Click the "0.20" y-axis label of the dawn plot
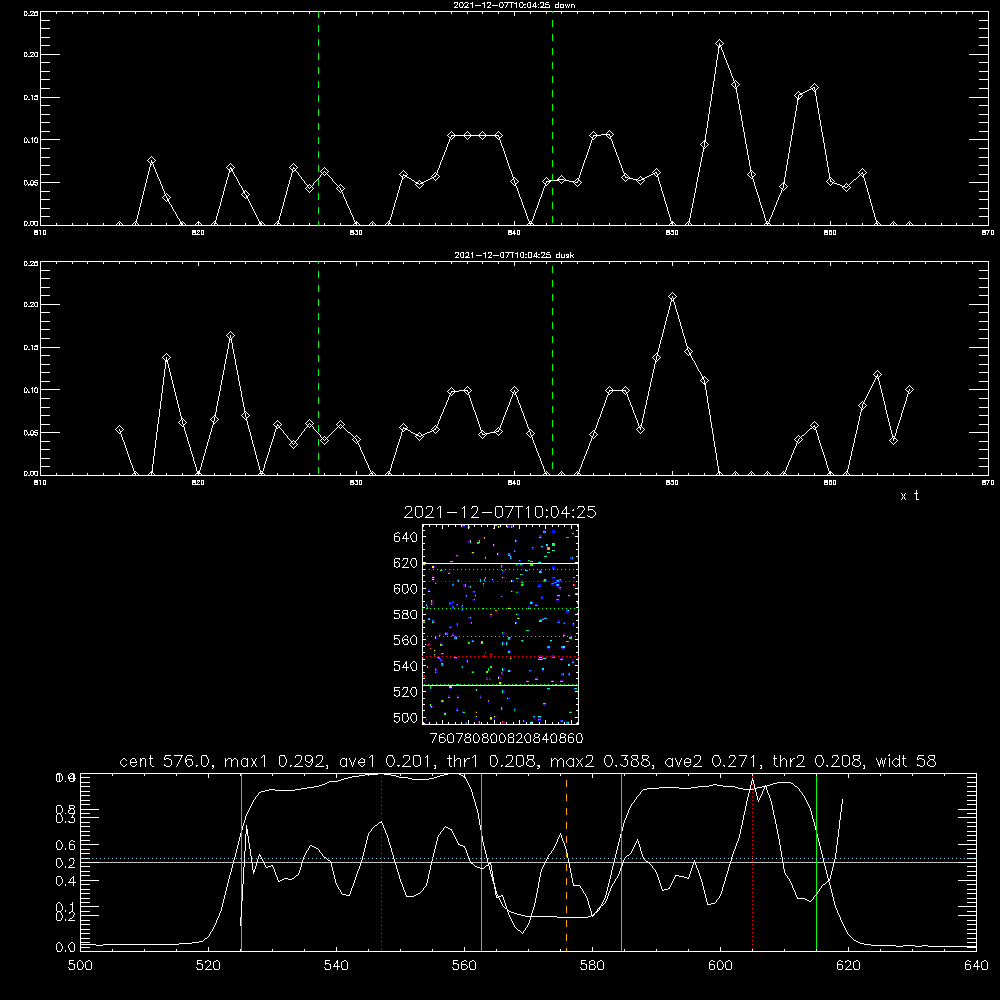The width and height of the screenshot is (1000, 1000). click(x=31, y=55)
